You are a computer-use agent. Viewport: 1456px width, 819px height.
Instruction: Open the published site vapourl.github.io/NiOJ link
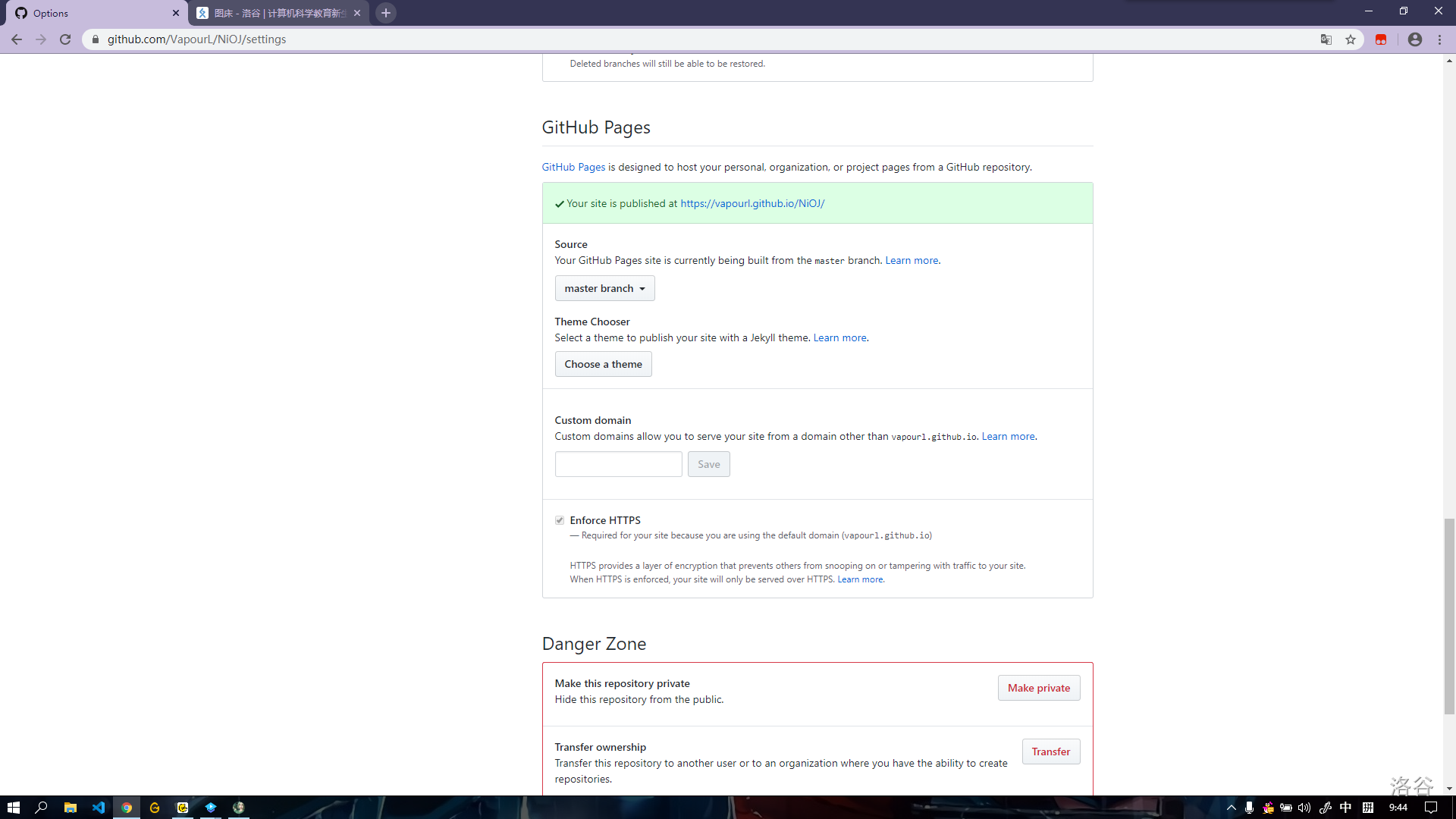coord(752,203)
